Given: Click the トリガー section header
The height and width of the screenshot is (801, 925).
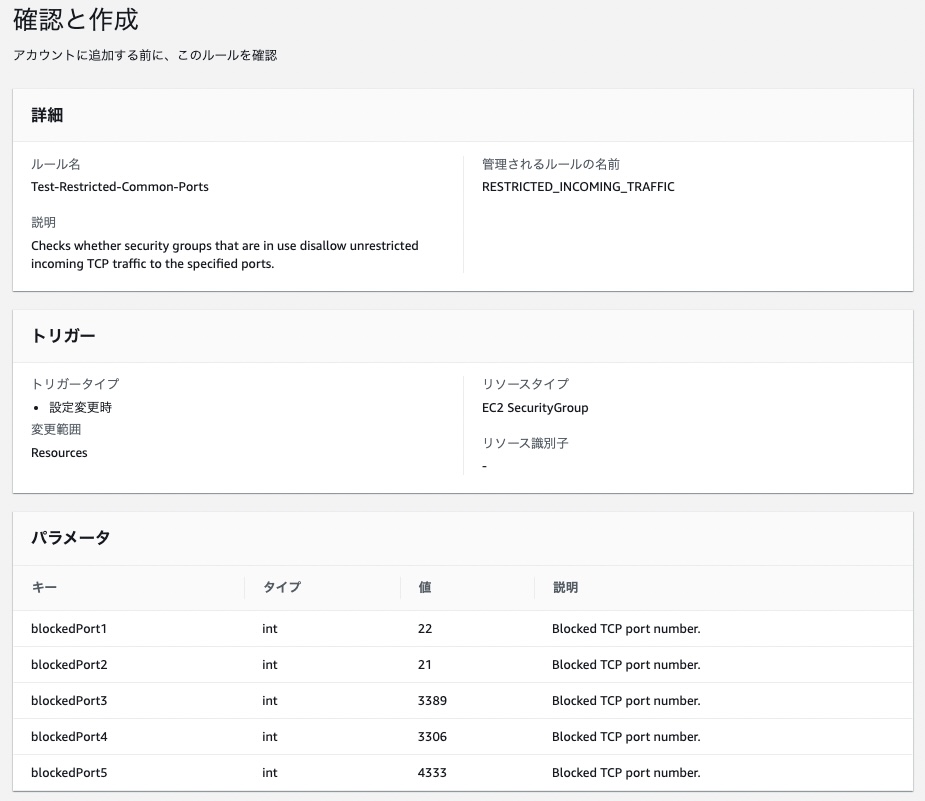Looking at the screenshot, I should 63,336.
